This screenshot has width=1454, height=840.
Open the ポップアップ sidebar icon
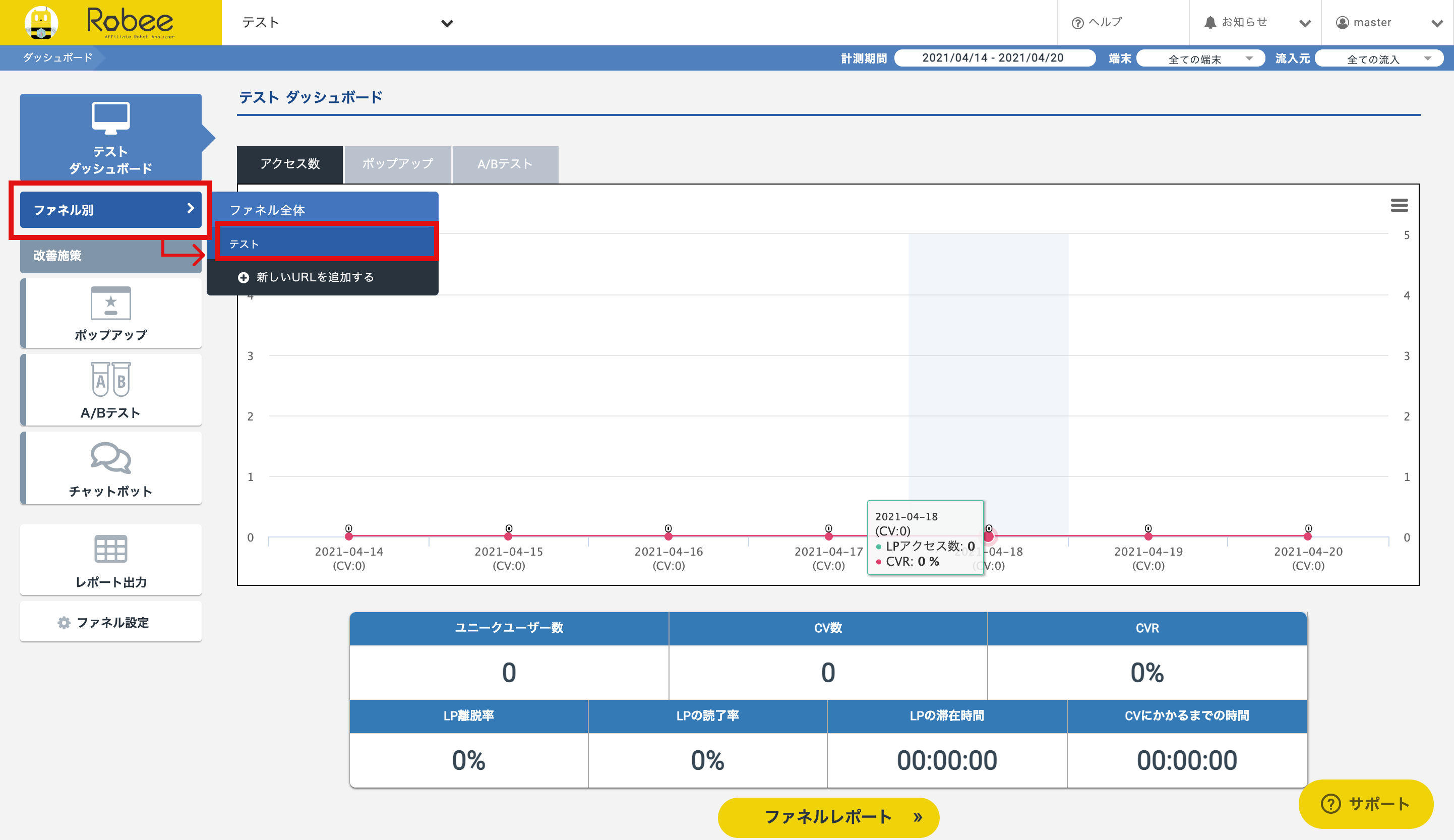point(111,303)
